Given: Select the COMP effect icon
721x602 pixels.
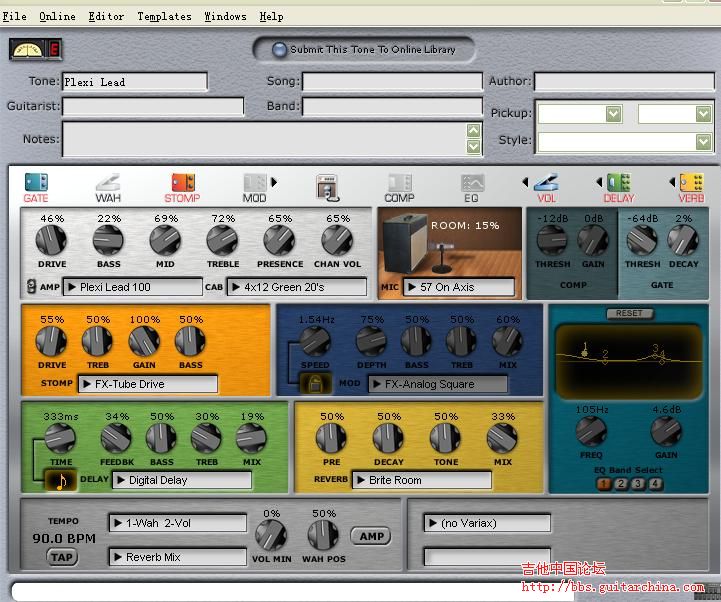Looking at the screenshot, I should (400, 184).
